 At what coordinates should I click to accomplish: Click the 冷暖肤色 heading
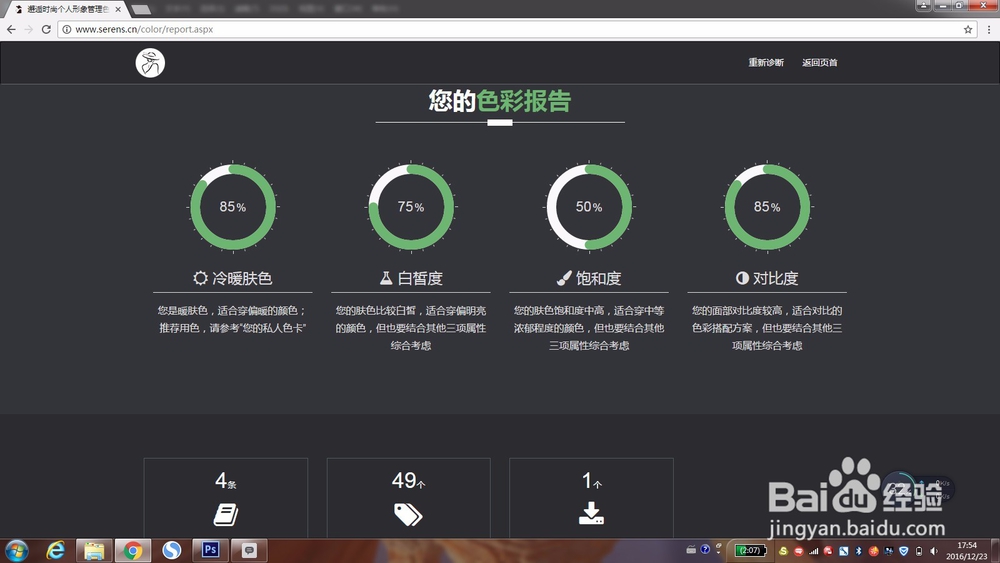pos(242,279)
